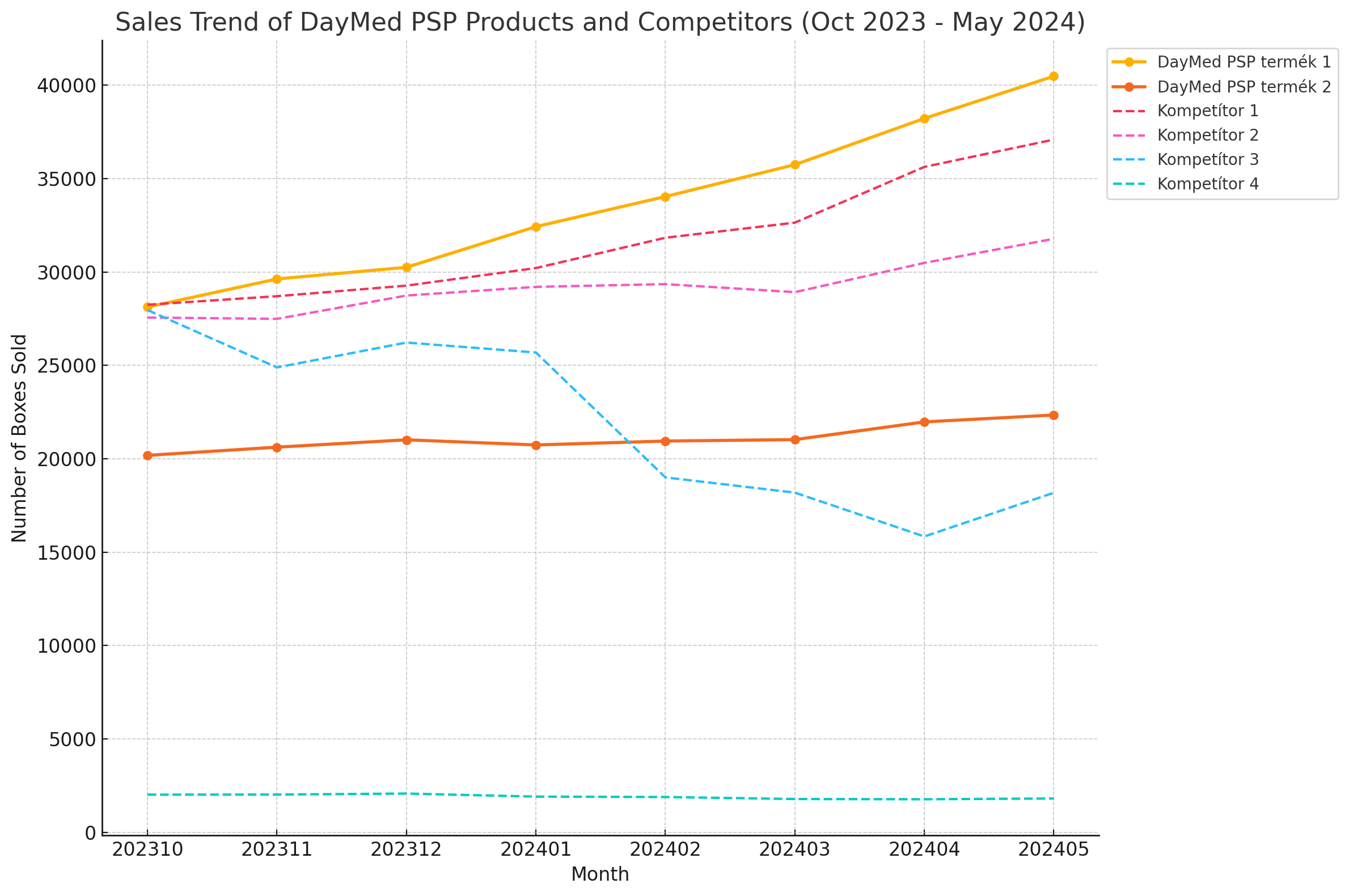Click the orange termék 2 marker at 202404
Viewport: 1349px width, 896px height.
[x=924, y=422]
